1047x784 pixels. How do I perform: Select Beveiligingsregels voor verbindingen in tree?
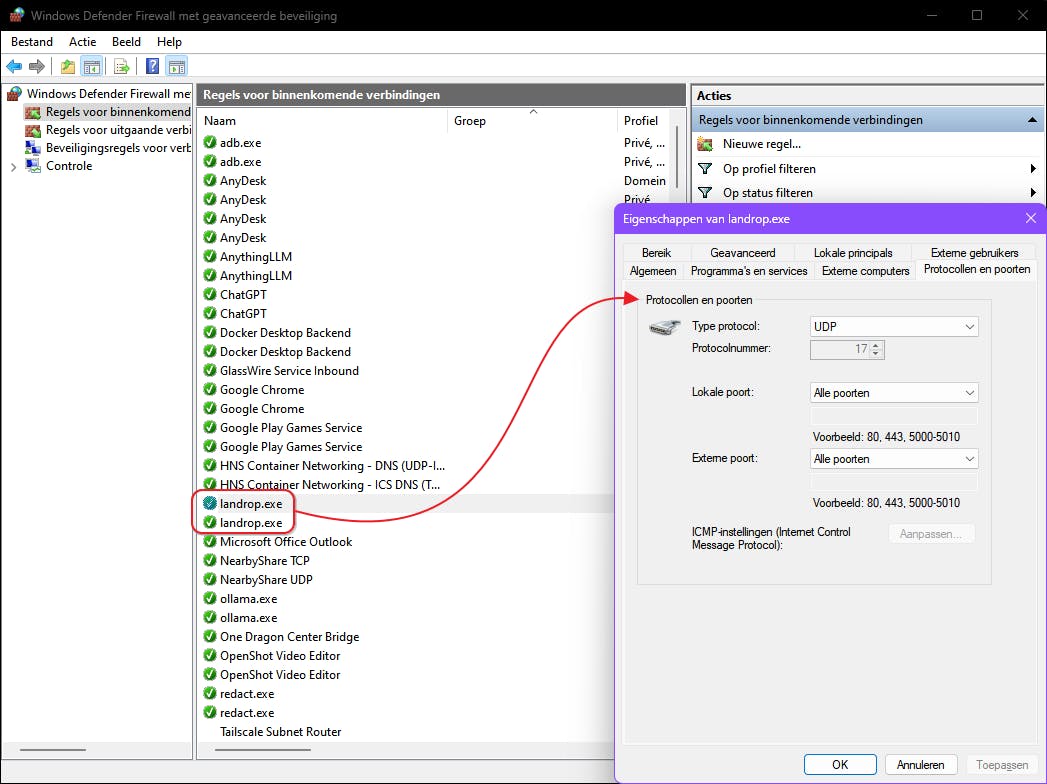(118, 148)
